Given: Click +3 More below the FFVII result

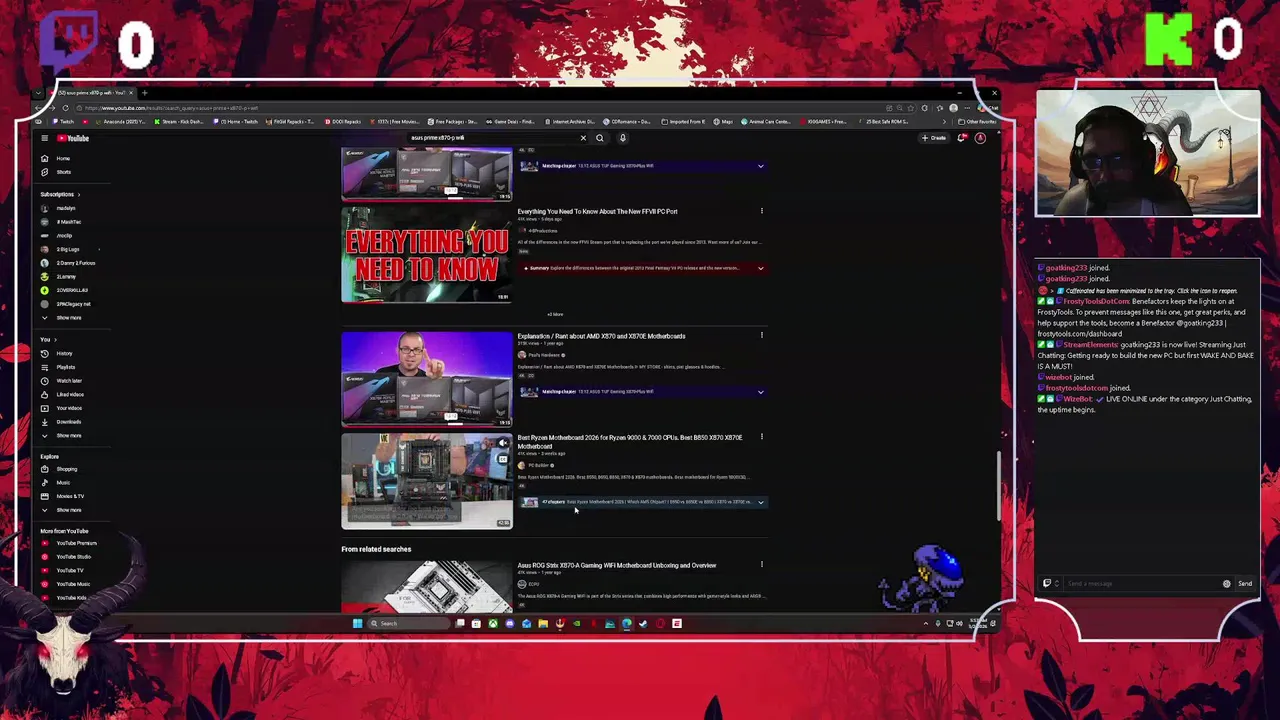Looking at the screenshot, I should point(555,314).
